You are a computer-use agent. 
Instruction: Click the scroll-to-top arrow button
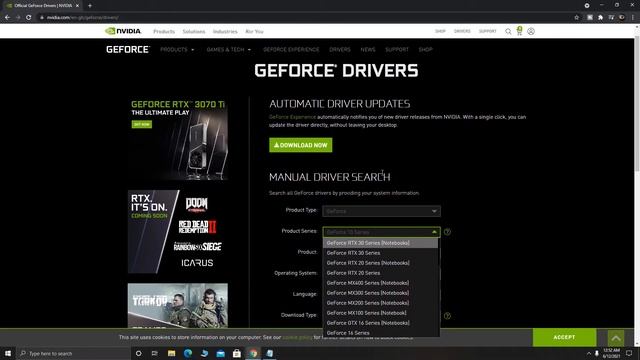point(616,338)
